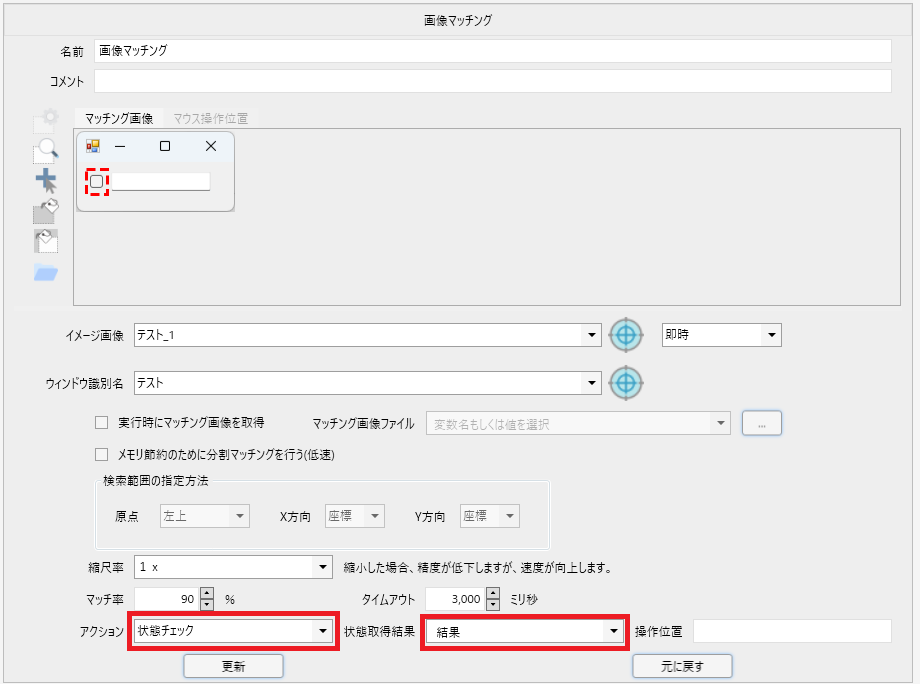Click the browse ... button for matching file
This screenshot has width=920, height=684.
762,424
